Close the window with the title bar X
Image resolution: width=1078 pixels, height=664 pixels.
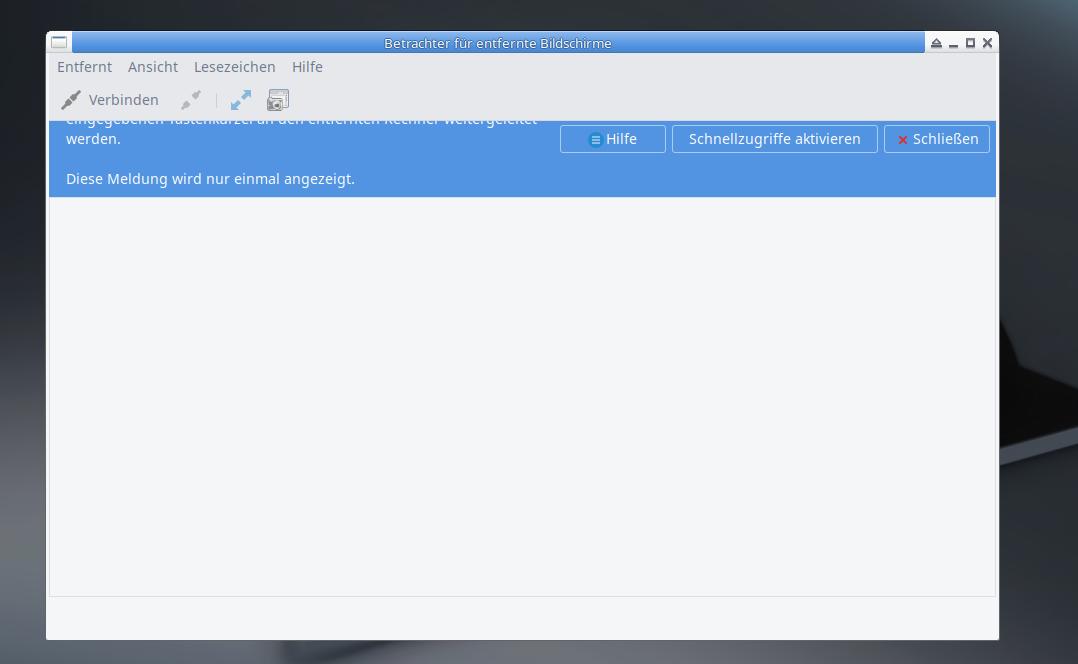tap(987, 43)
